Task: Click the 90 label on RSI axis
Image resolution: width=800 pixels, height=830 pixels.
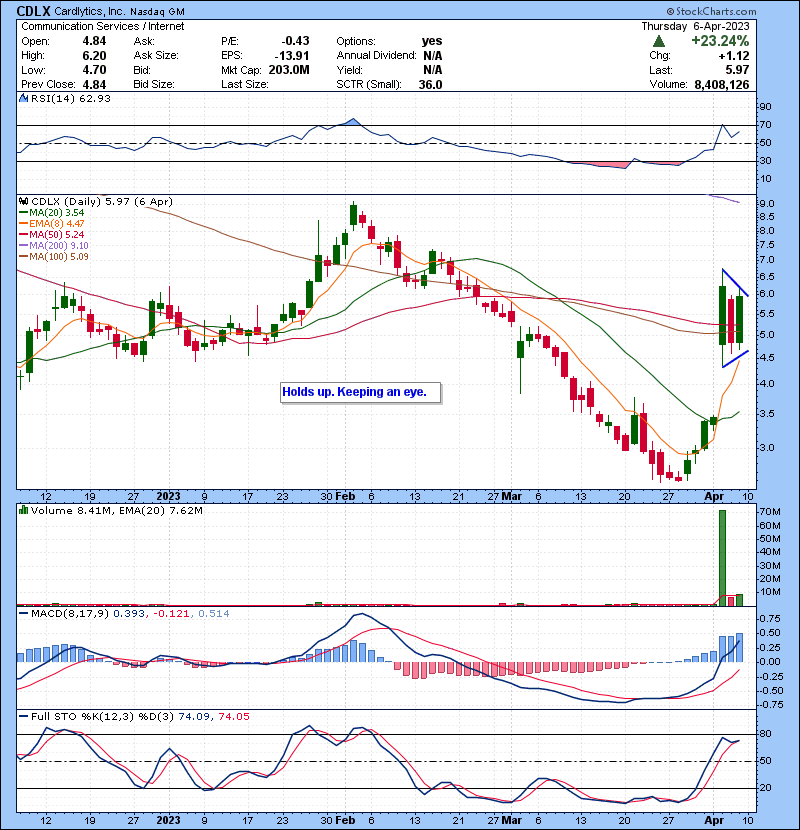Action: (x=766, y=107)
